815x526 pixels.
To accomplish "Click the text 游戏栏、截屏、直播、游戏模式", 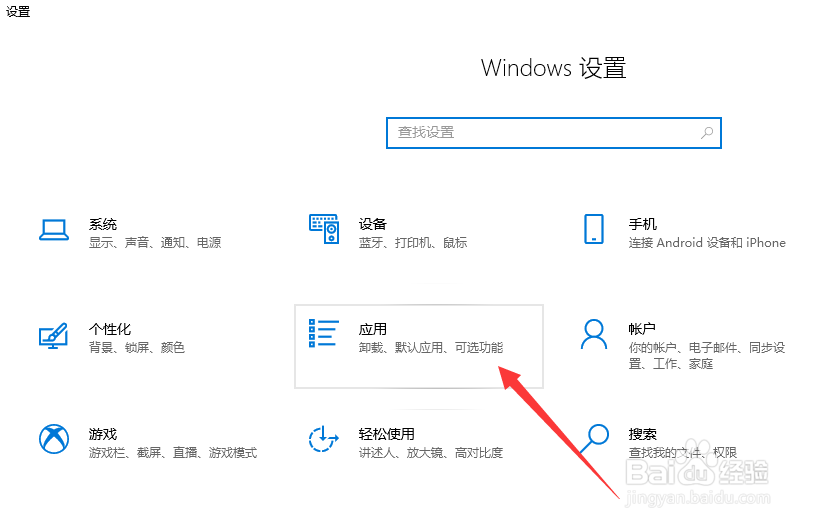I will (173, 453).
